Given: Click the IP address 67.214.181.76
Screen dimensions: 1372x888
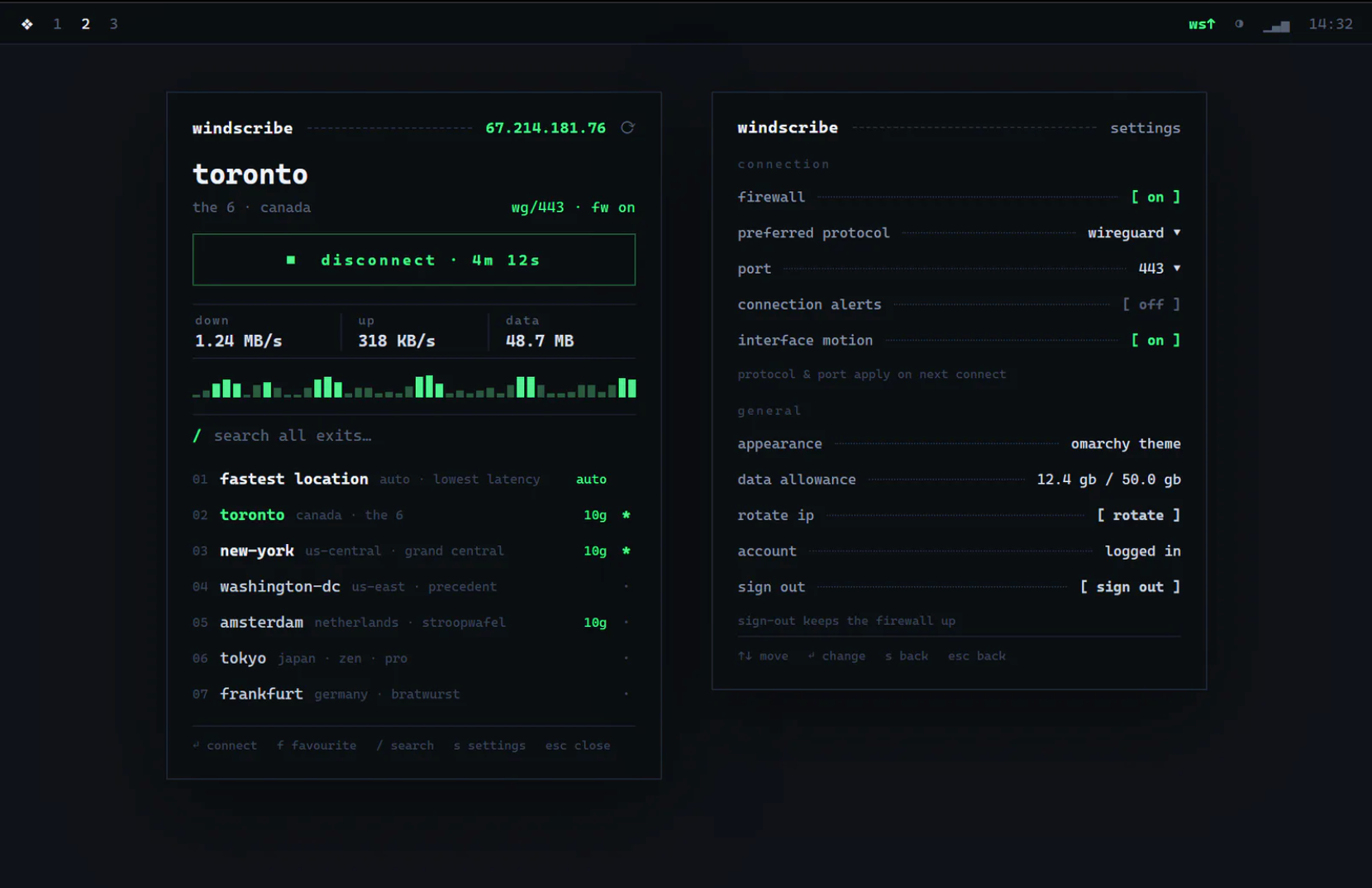Looking at the screenshot, I should pos(545,128).
